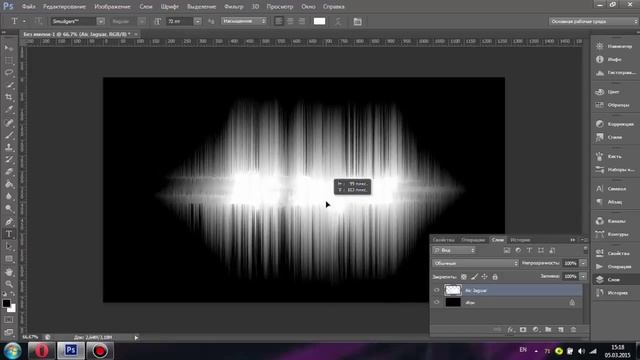Viewport: 640px width, 360px height.
Task: Create new adjustment layer icon
Action: click(x=536, y=329)
